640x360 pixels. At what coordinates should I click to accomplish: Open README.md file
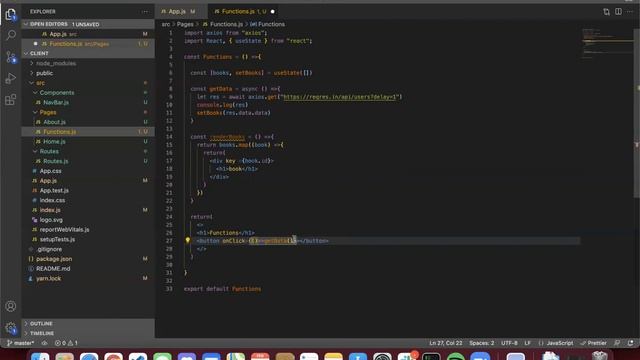(x=53, y=269)
